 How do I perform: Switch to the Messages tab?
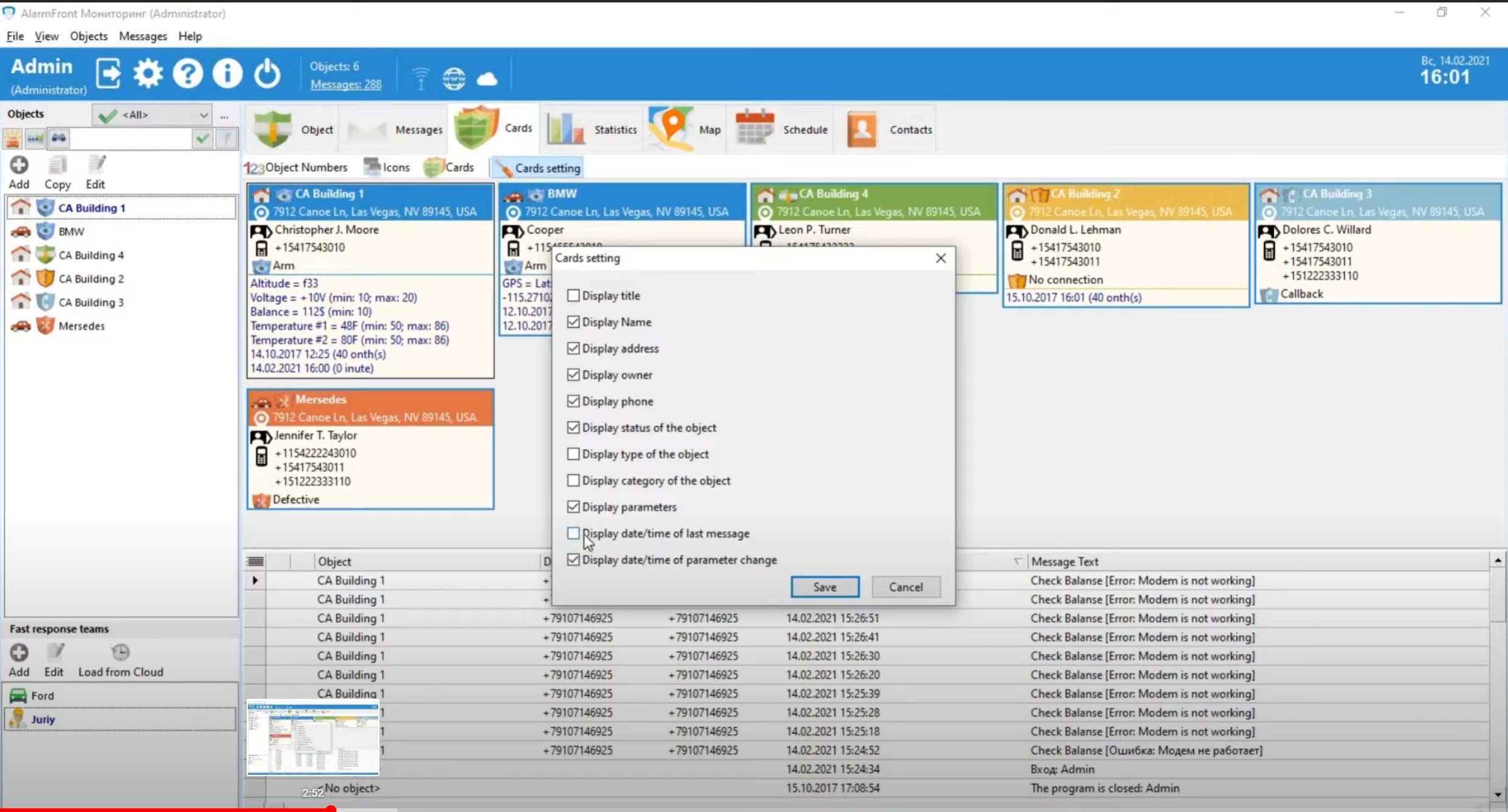pos(394,129)
